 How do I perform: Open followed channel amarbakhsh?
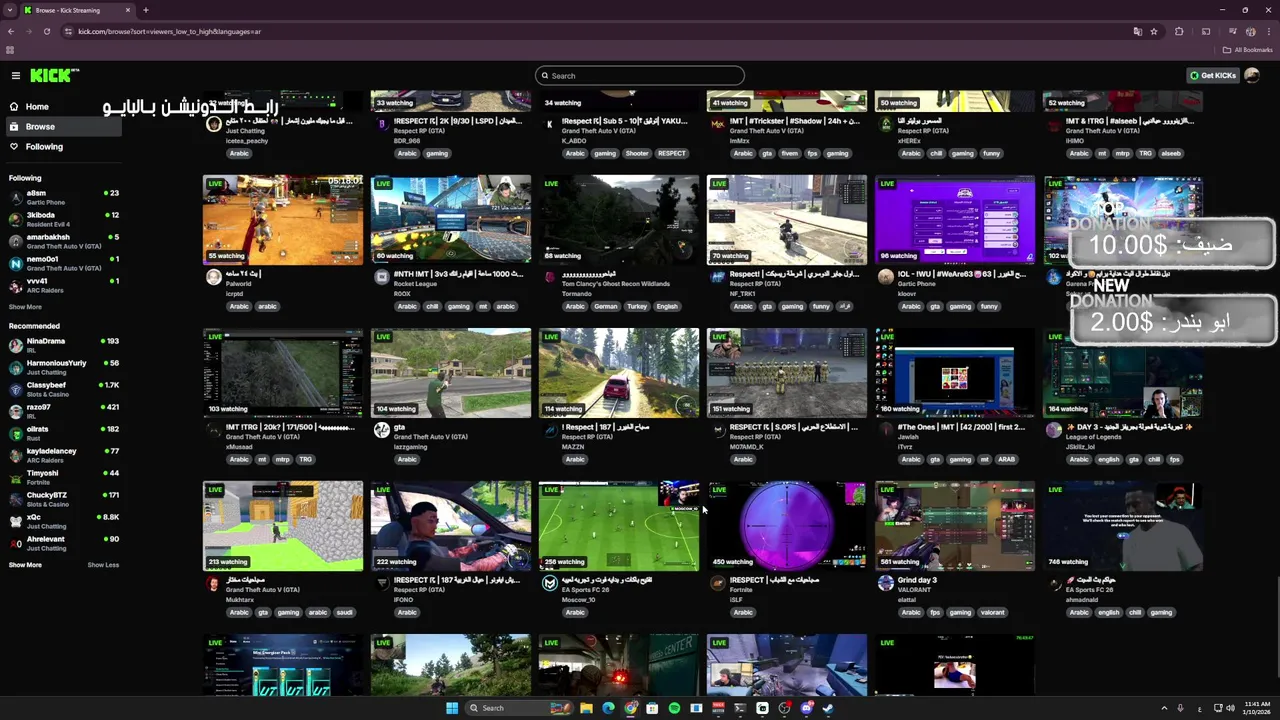[x=63, y=241]
